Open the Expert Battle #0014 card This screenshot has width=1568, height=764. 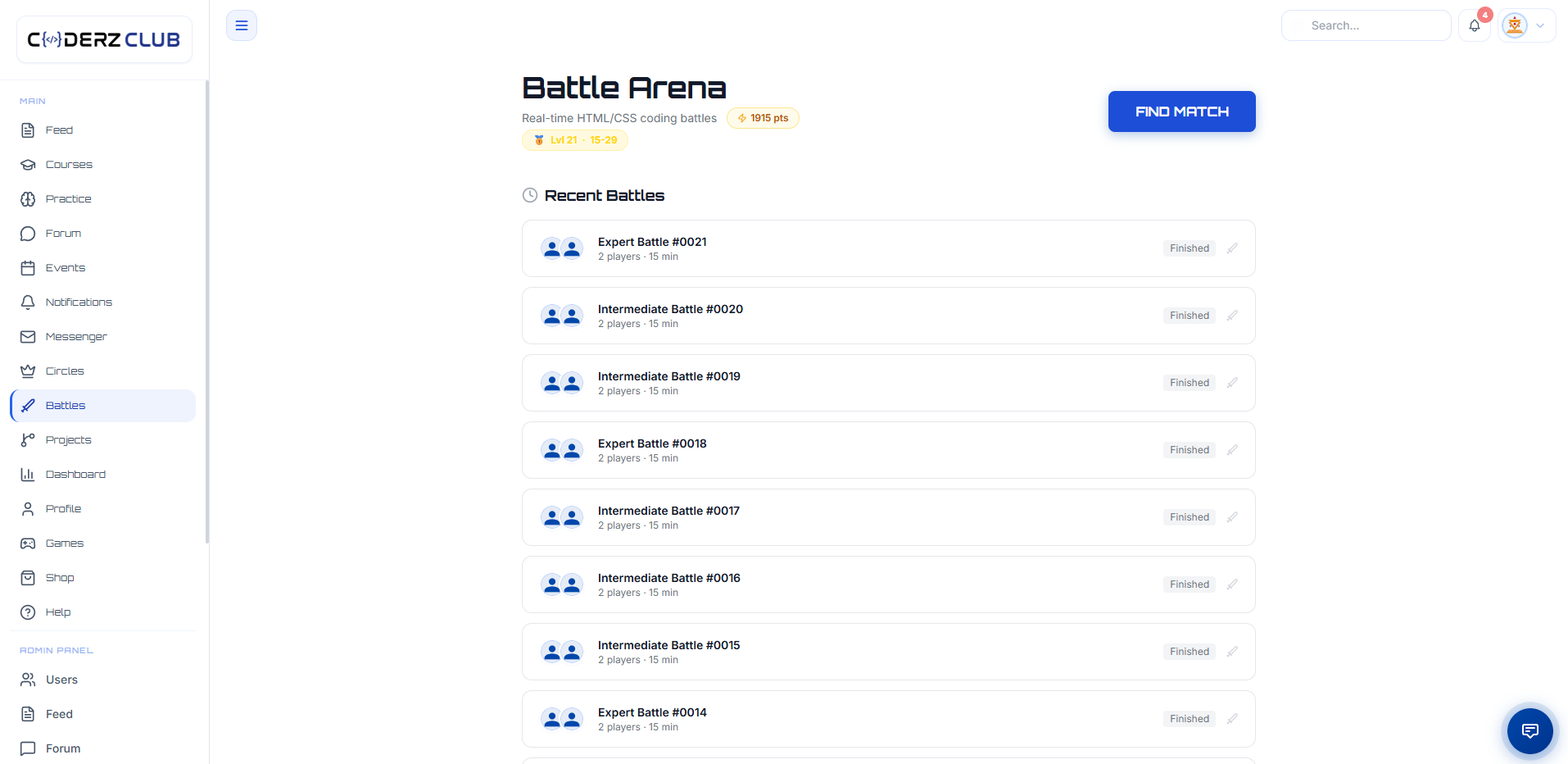[888, 719]
